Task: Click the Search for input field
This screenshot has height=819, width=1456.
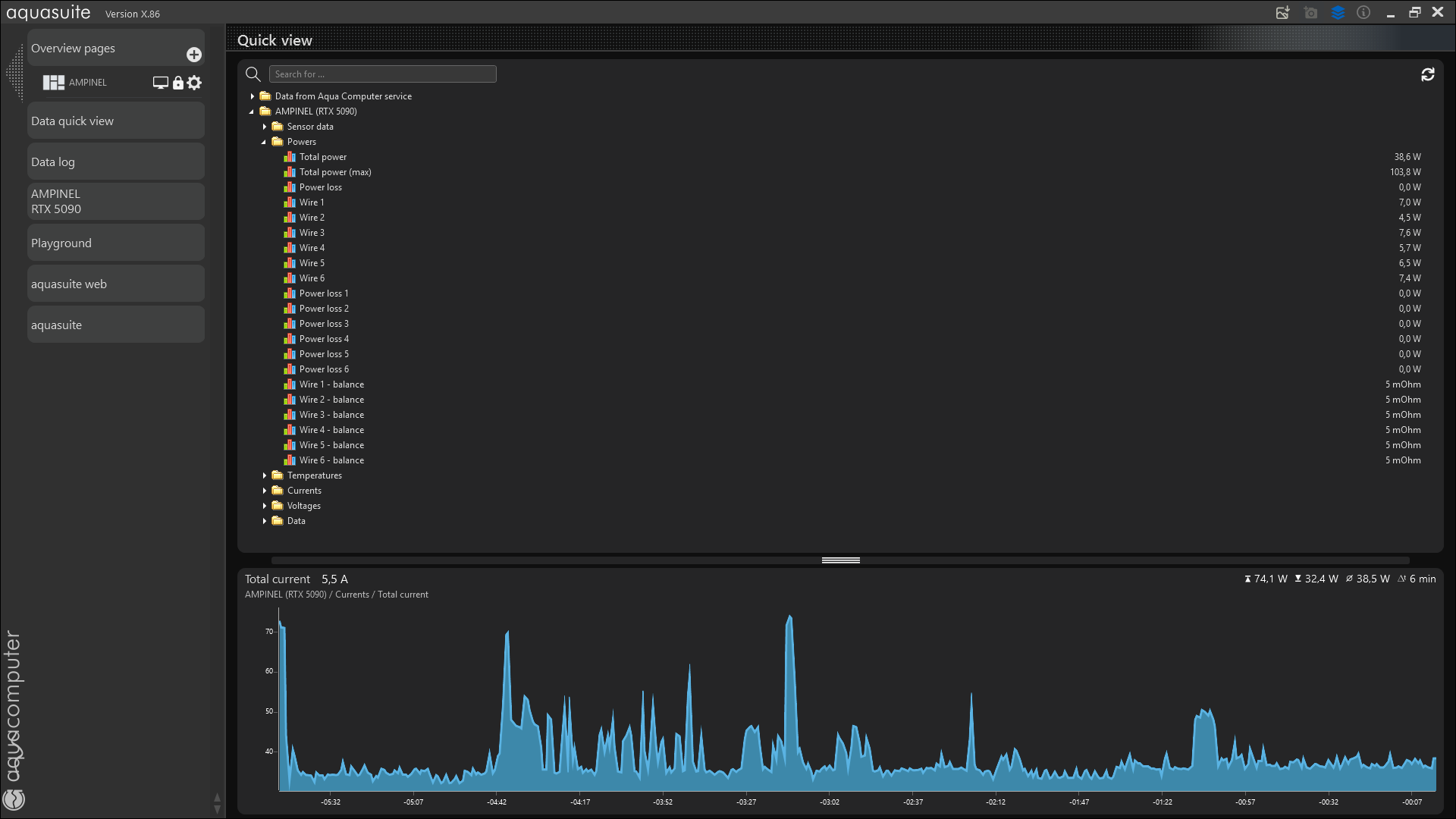Action: pos(382,74)
